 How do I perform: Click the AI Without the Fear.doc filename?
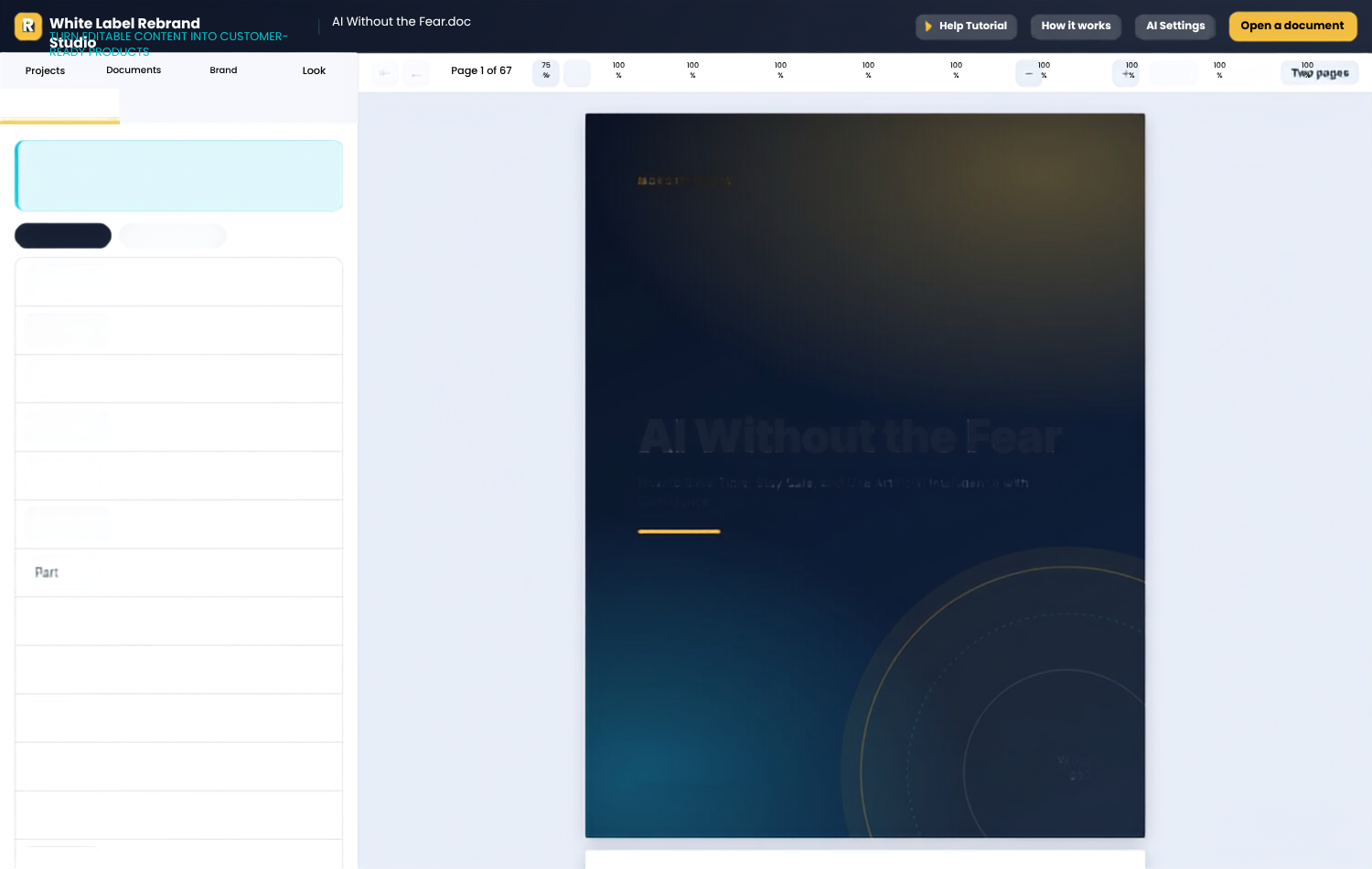[402, 22]
